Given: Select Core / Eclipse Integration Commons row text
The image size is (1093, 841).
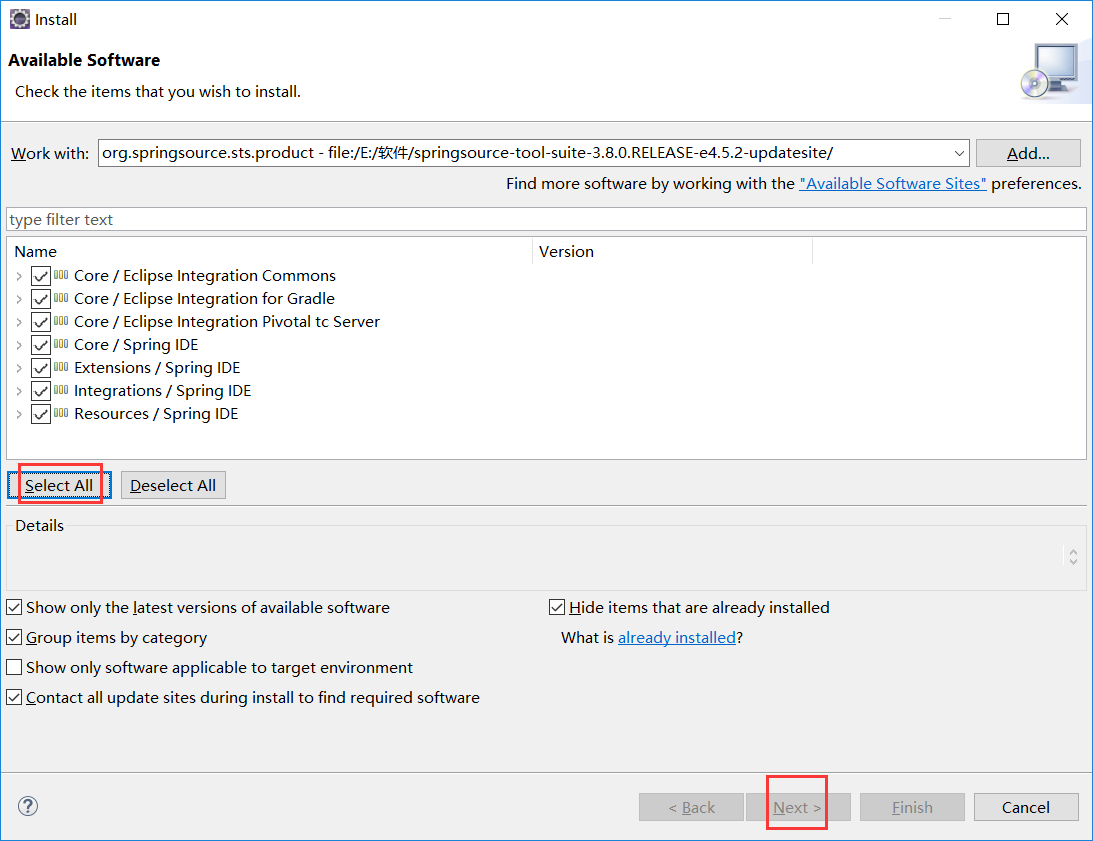Looking at the screenshot, I should pyautogui.click(x=205, y=276).
